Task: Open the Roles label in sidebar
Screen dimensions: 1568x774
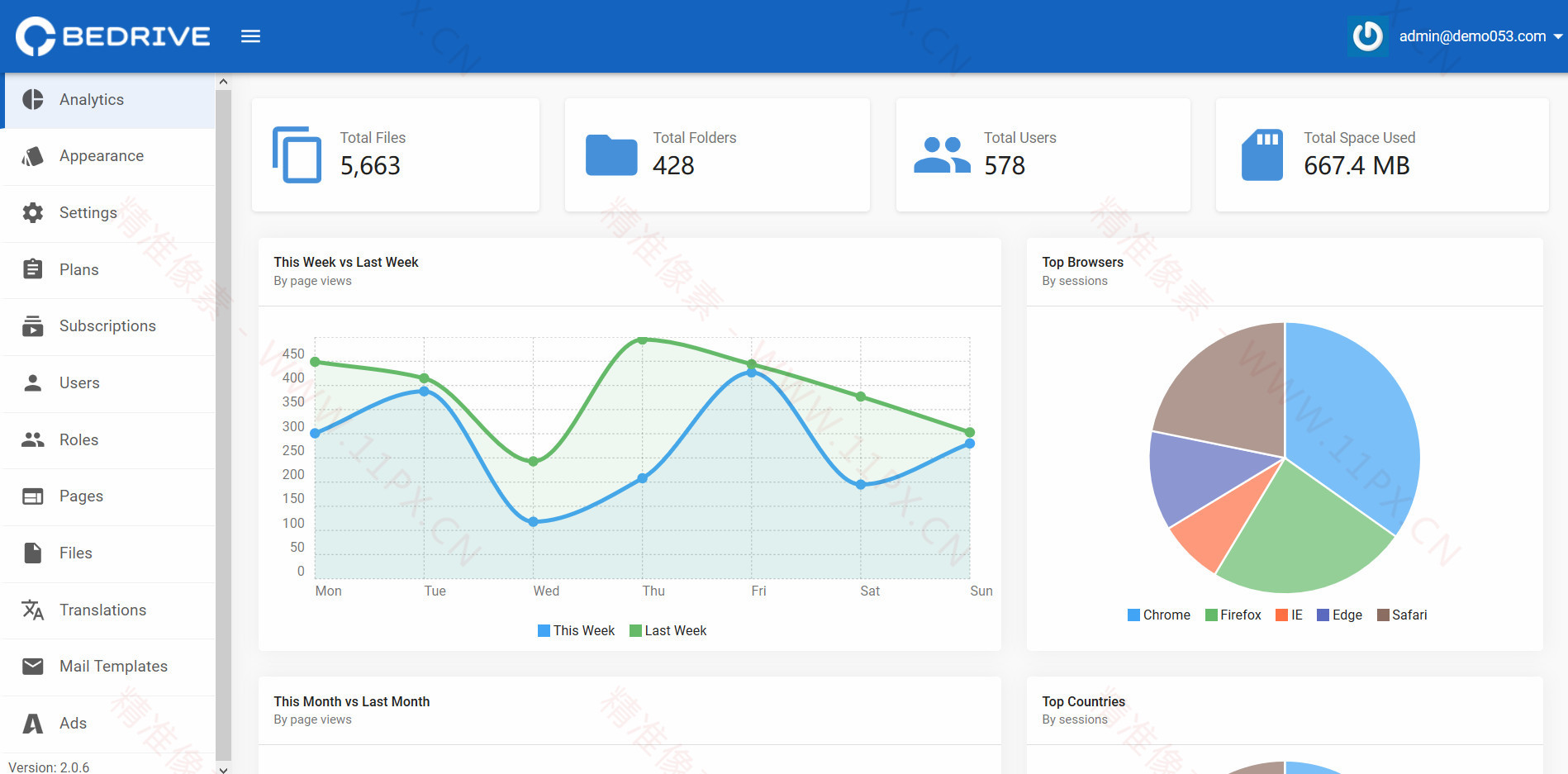Action: click(x=78, y=439)
